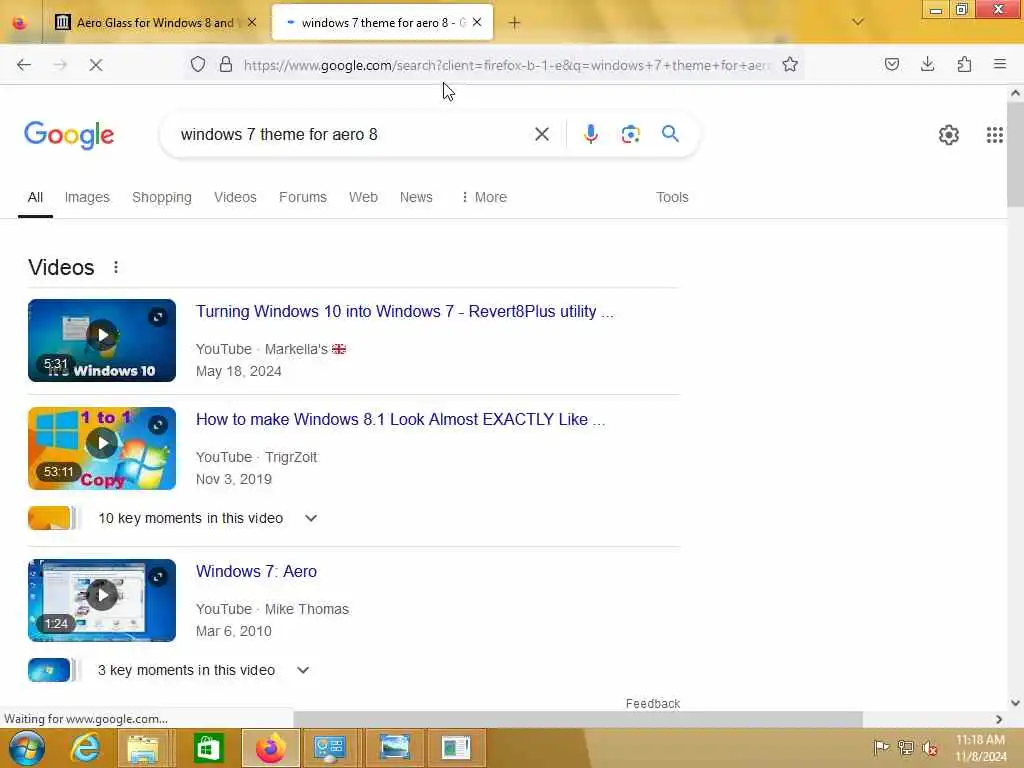This screenshot has width=1024, height=768.
Task: Open the Windows Store taskbar icon
Action: [x=208, y=748]
